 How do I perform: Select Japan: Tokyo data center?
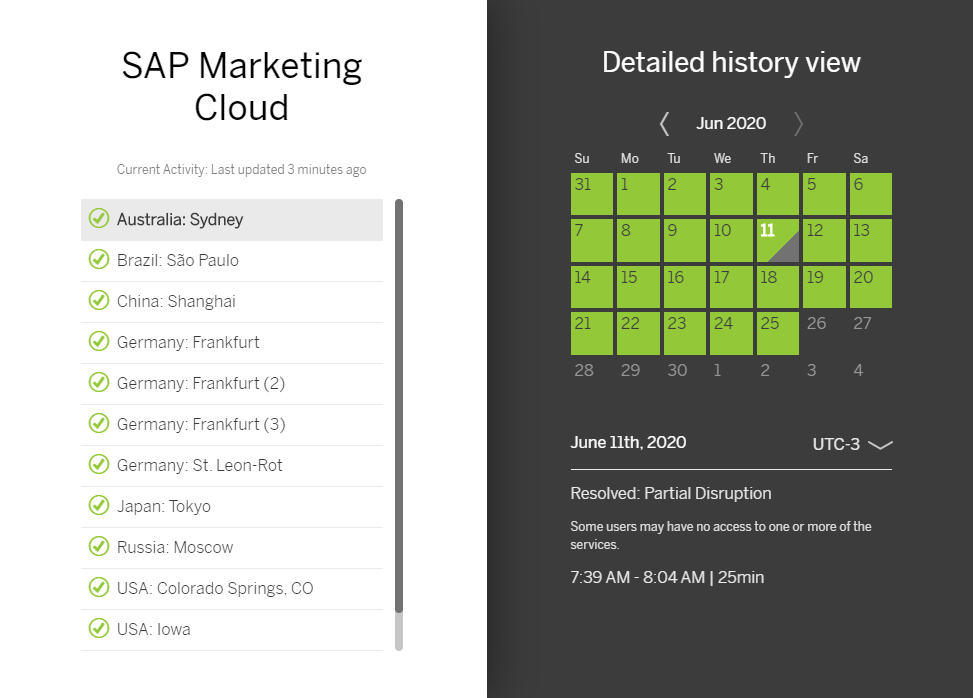232,506
